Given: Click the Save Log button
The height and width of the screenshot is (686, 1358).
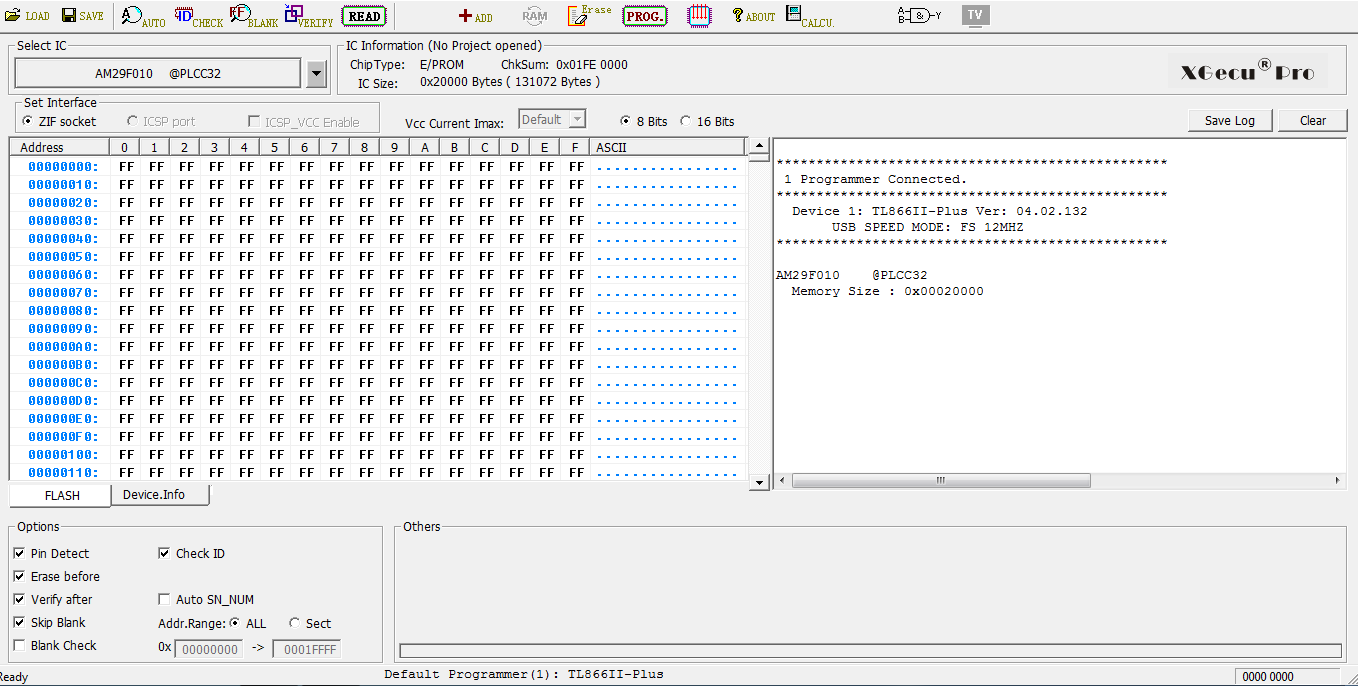Looking at the screenshot, I should pyautogui.click(x=1229, y=119).
